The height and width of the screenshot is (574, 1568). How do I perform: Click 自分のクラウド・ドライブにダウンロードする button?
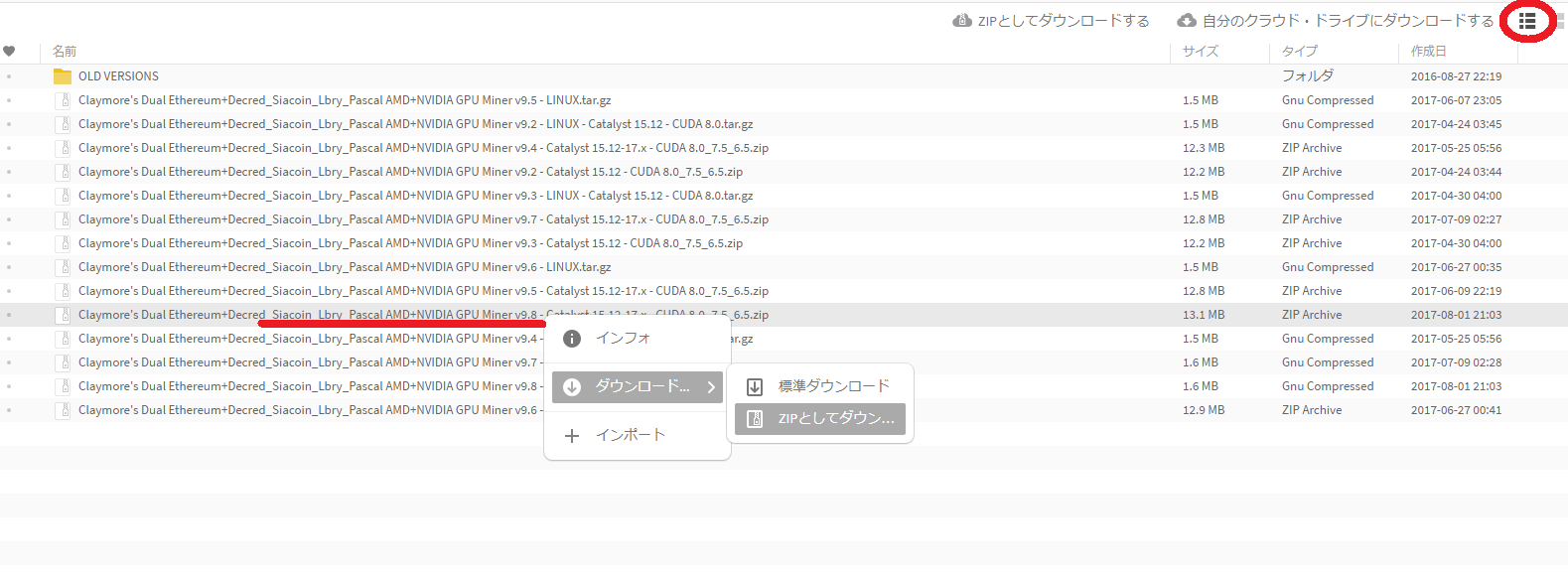1336,21
